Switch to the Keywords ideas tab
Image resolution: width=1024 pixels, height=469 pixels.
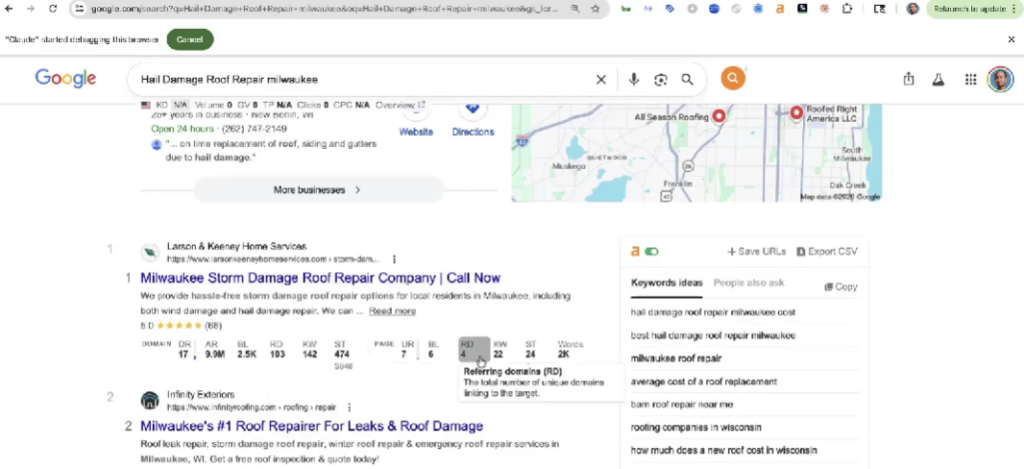667,283
